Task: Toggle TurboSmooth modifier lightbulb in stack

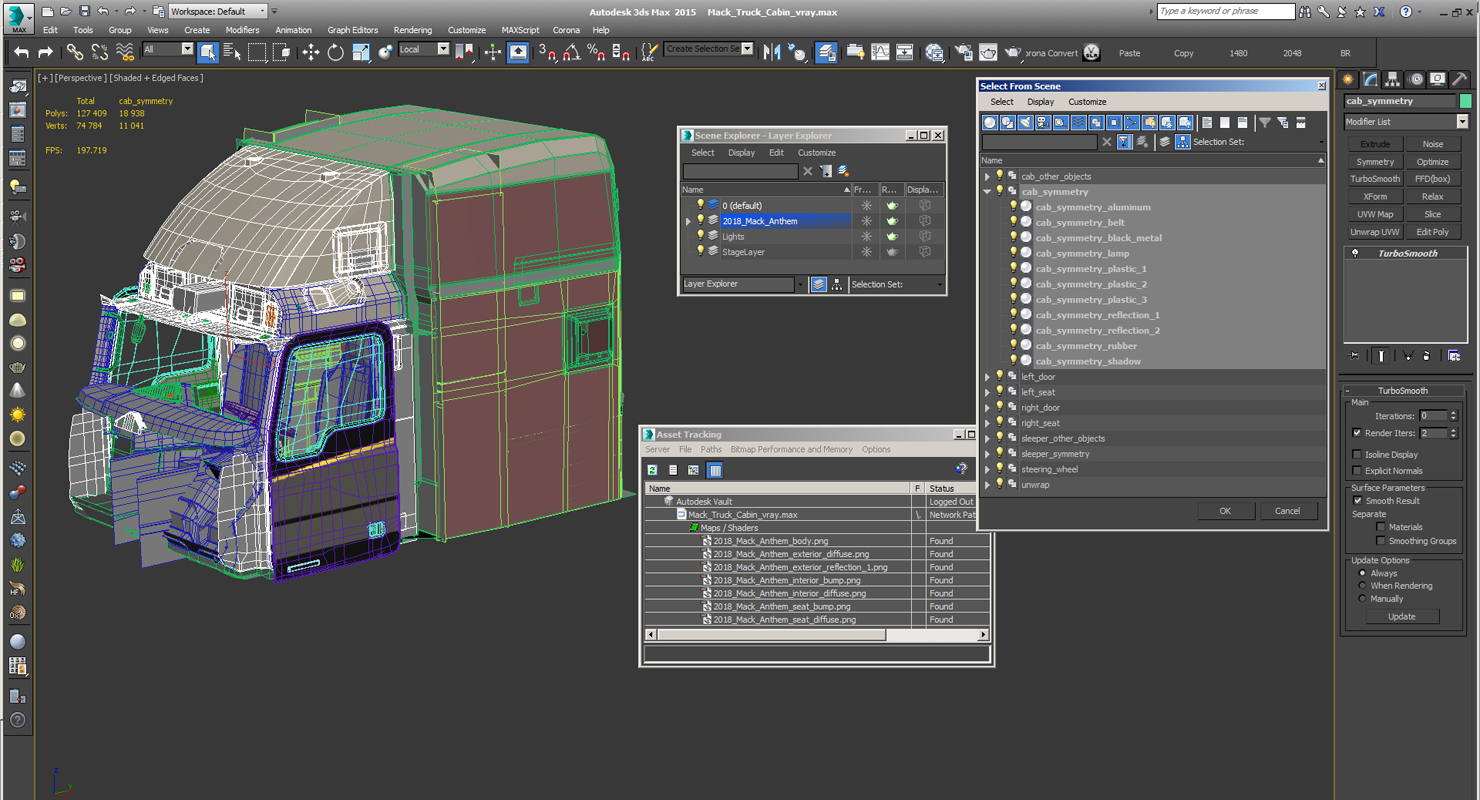Action: click(1355, 253)
